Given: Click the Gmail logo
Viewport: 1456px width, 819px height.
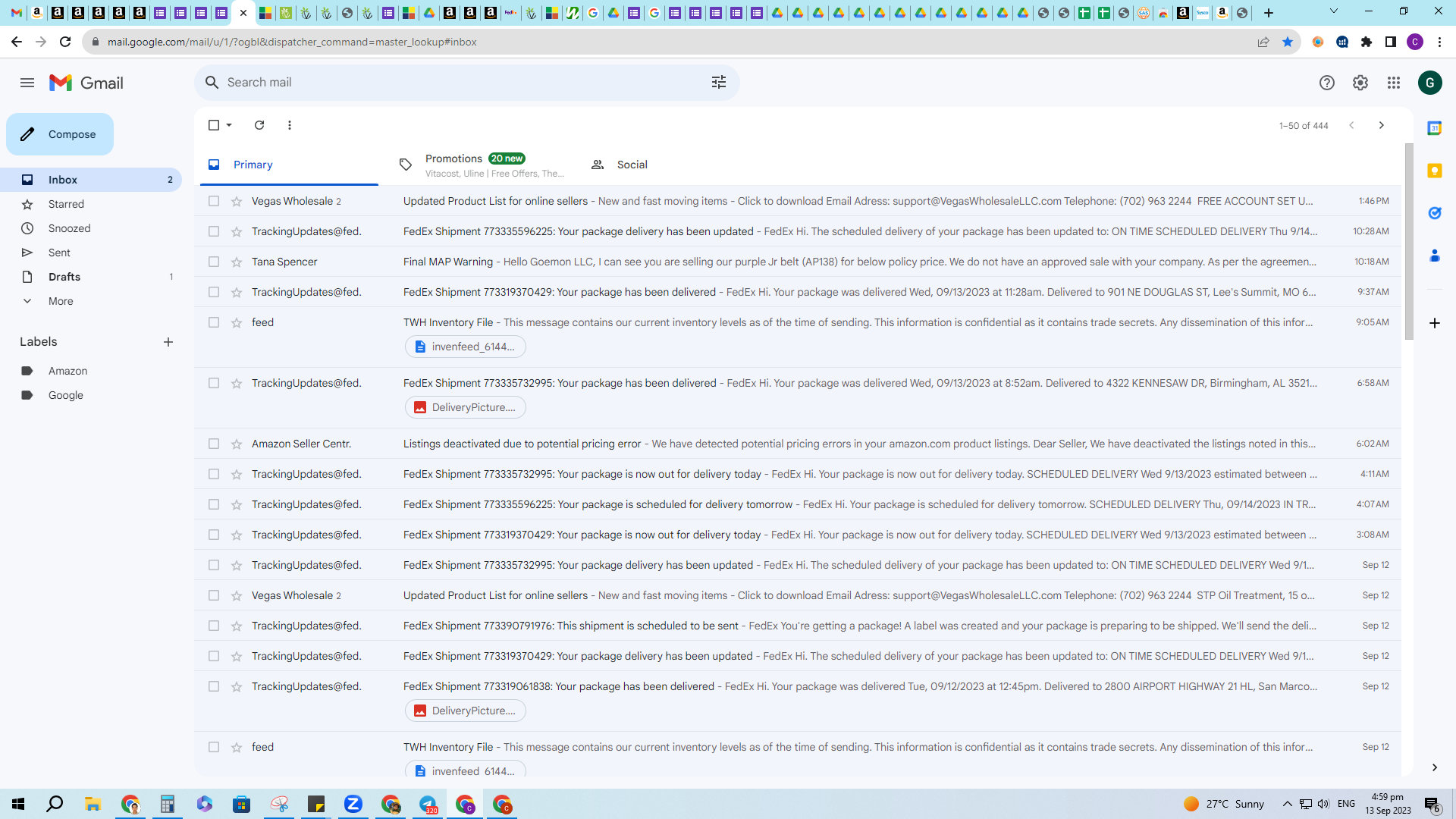Looking at the screenshot, I should point(86,83).
